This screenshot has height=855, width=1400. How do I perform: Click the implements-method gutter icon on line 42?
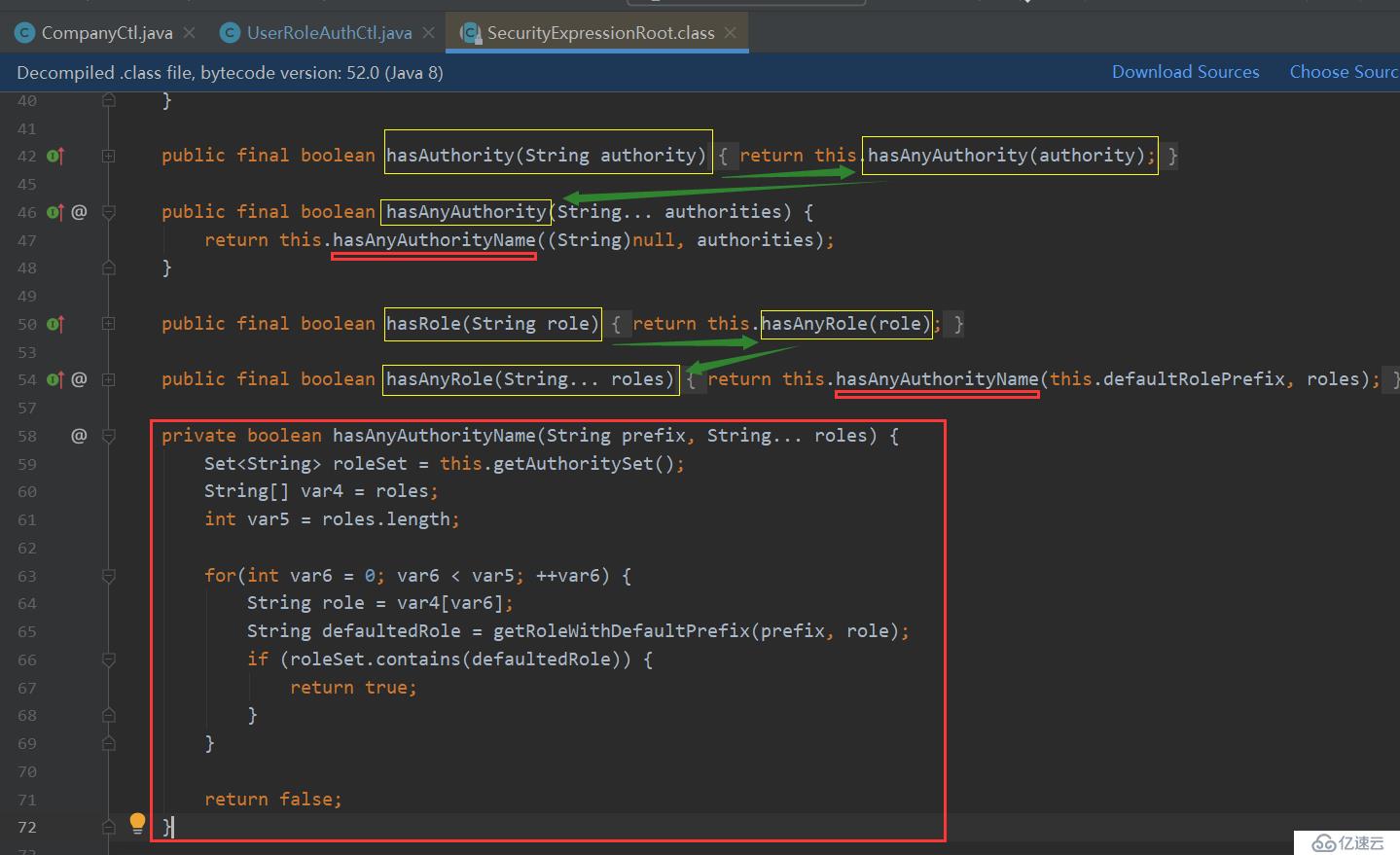coord(55,156)
